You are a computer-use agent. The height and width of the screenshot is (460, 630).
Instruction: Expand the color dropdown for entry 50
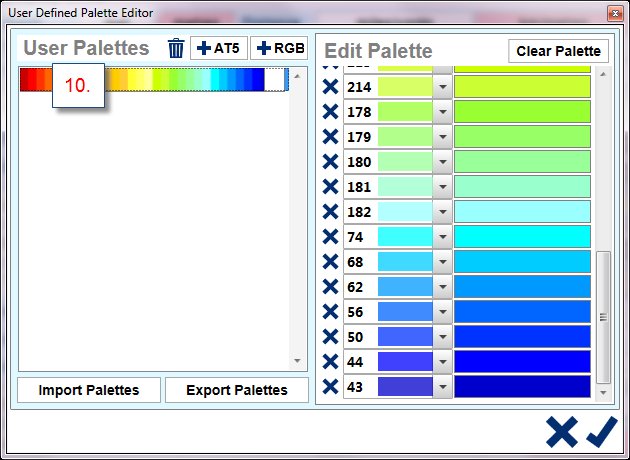click(443, 337)
